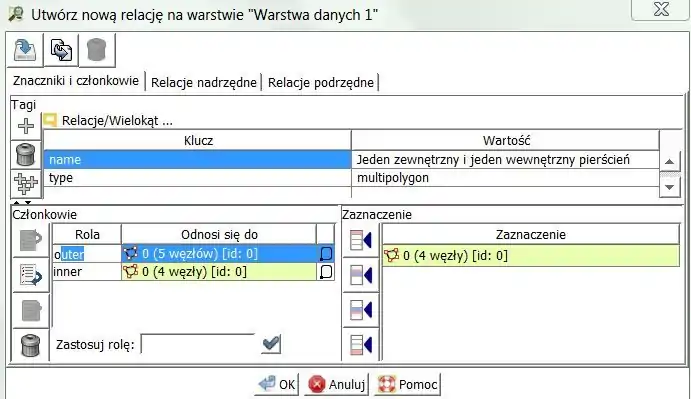Click the bottommost add-selection arrow icon
691x399 pixels.
click(x=361, y=345)
